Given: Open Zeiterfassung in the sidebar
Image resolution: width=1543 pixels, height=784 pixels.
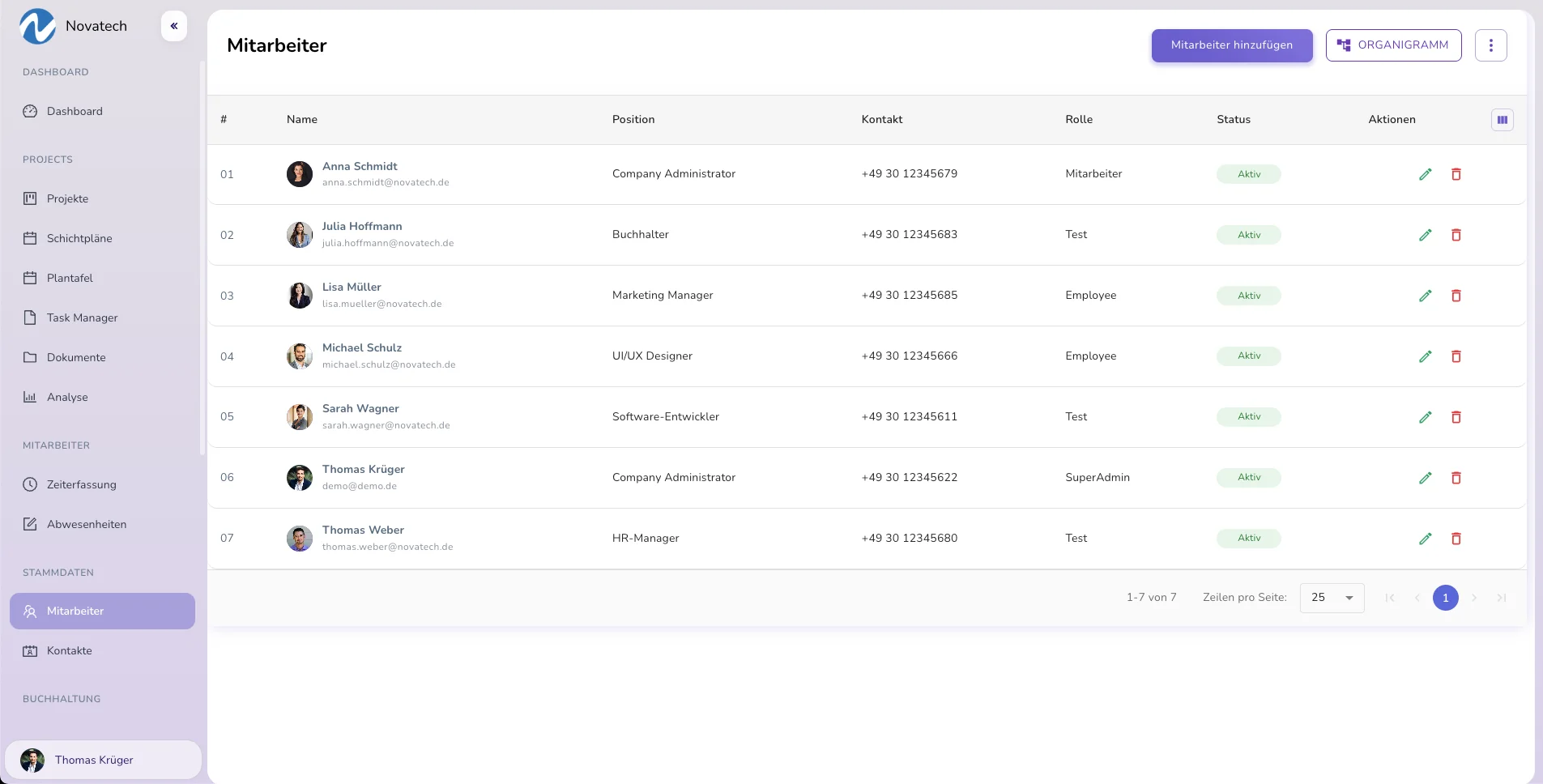Looking at the screenshot, I should [81, 484].
